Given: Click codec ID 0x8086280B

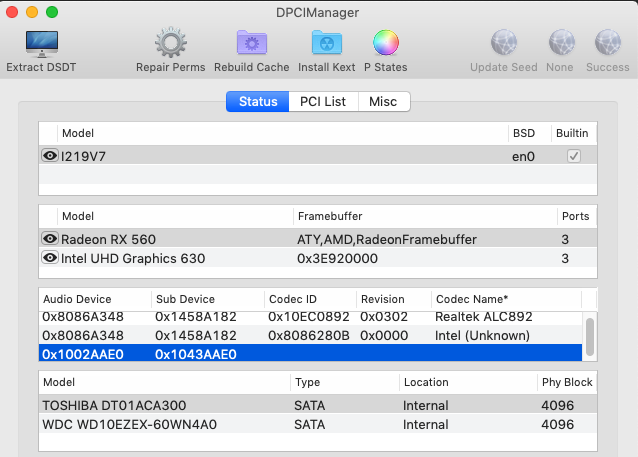Looking at the screenshot, I should pyautogui.click(x=309, y=335).
